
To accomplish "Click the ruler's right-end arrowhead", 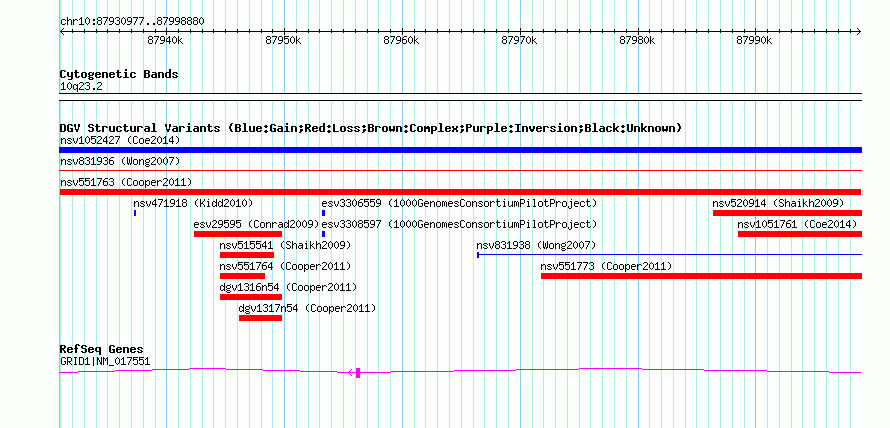I will click(x=859, y=31).
